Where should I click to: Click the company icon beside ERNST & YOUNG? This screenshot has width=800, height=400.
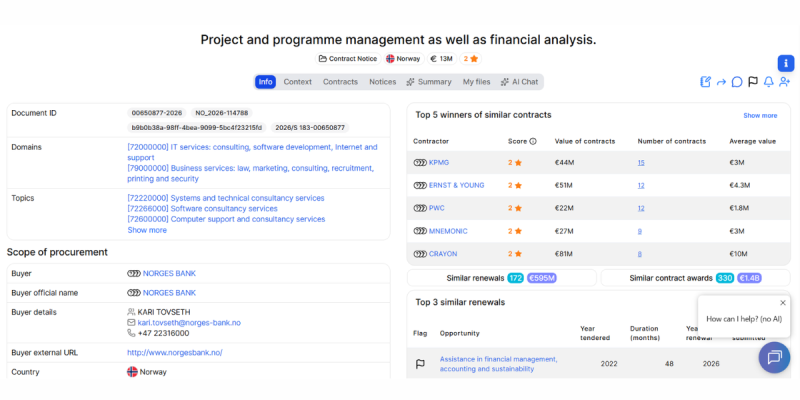coord(420,185)
